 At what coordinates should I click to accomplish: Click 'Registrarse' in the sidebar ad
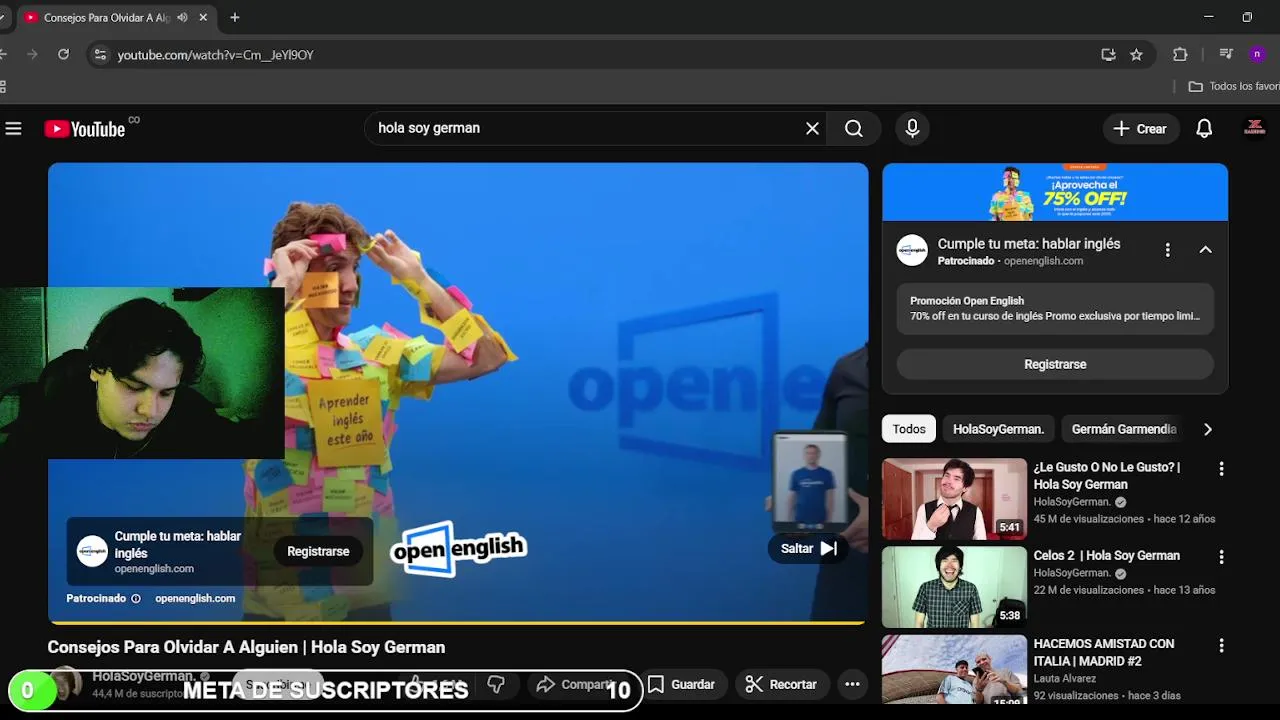pos(1055,364)
